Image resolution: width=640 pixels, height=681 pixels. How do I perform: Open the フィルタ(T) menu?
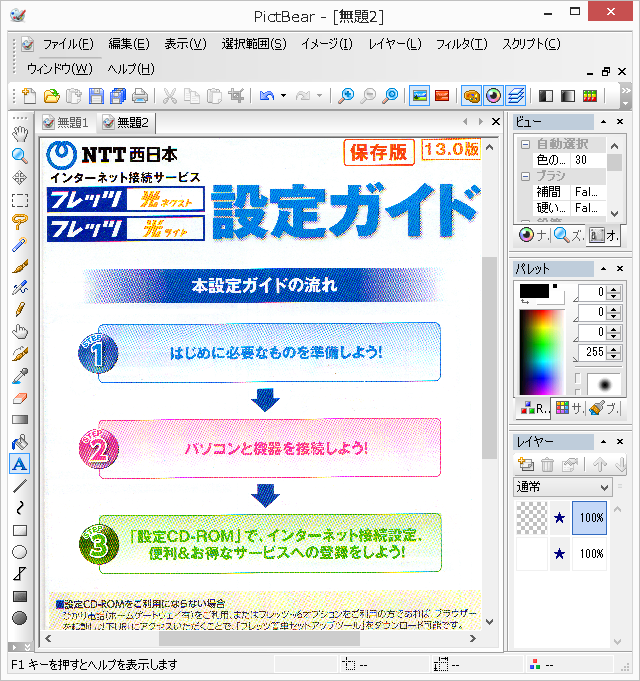coord(462,44)
